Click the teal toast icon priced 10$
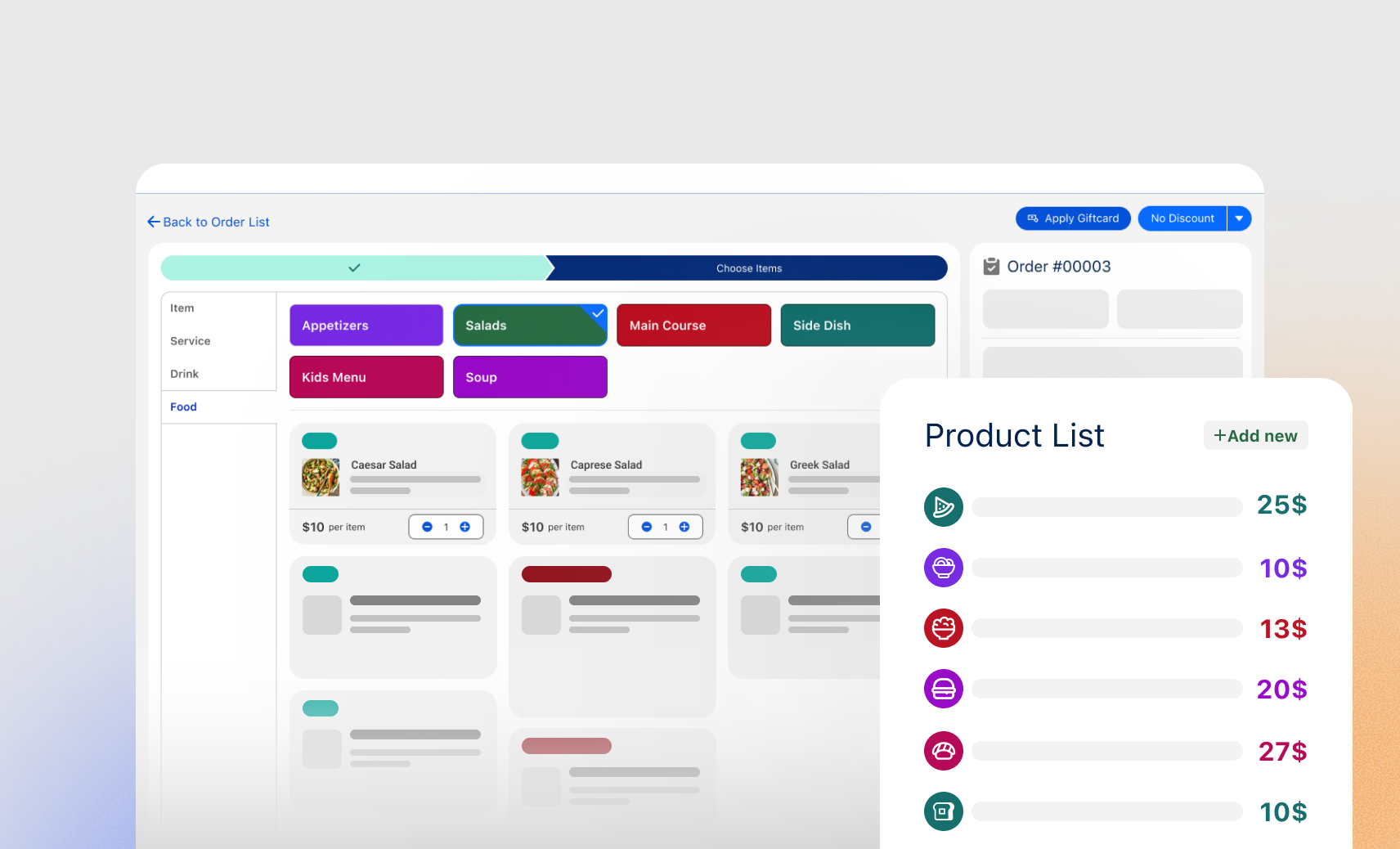The width and height of the screenshot is (1400, 849). point(943,811)
